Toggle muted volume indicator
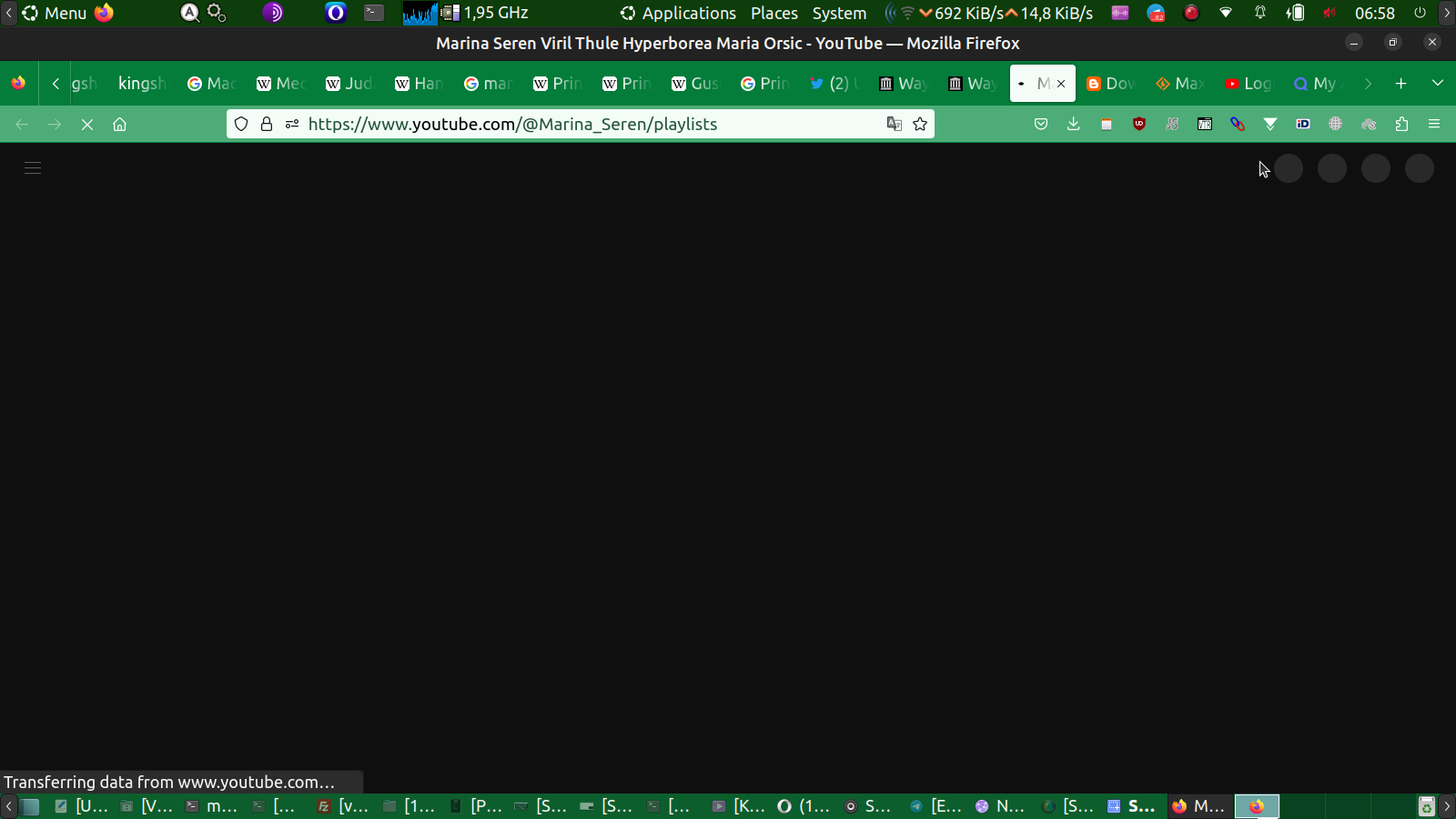 coord(1330,13)
